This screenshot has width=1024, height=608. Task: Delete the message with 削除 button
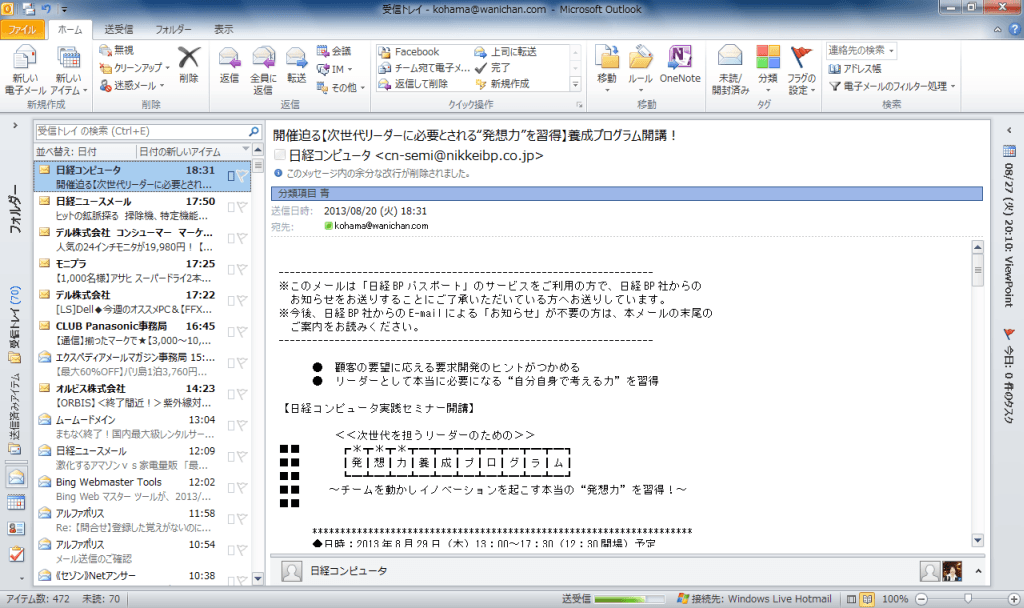189,65
